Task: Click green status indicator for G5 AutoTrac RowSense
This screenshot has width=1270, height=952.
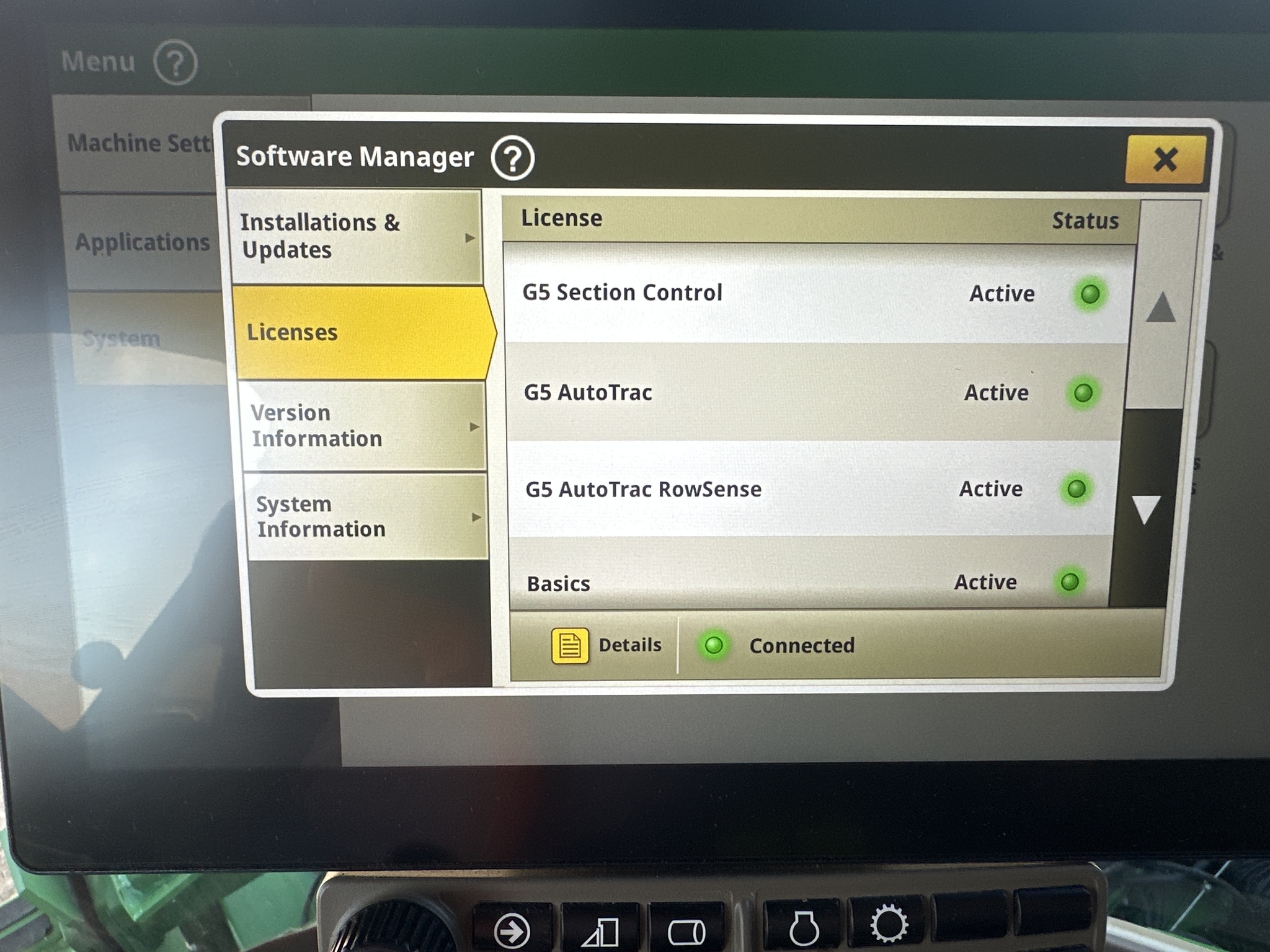Action: 1076,489
